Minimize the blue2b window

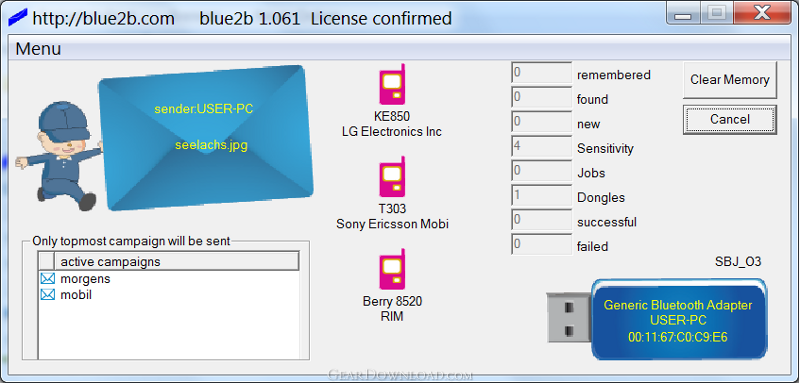pyautogui.click(x=684, y=13)
